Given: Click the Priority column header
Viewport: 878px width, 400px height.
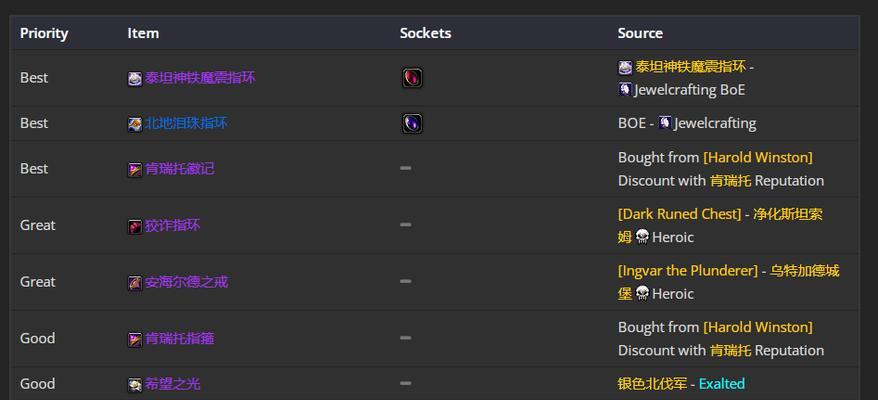Looking at the screenshot, I should [x=44, y=33].
